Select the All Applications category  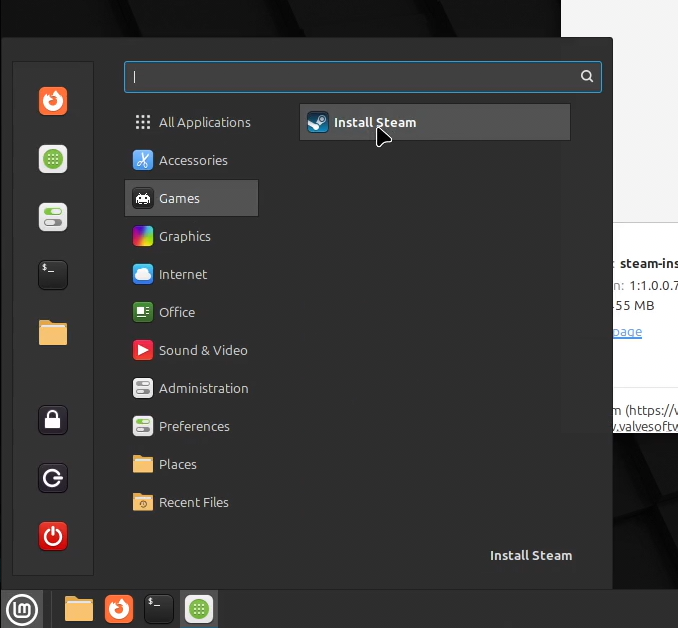192,122
